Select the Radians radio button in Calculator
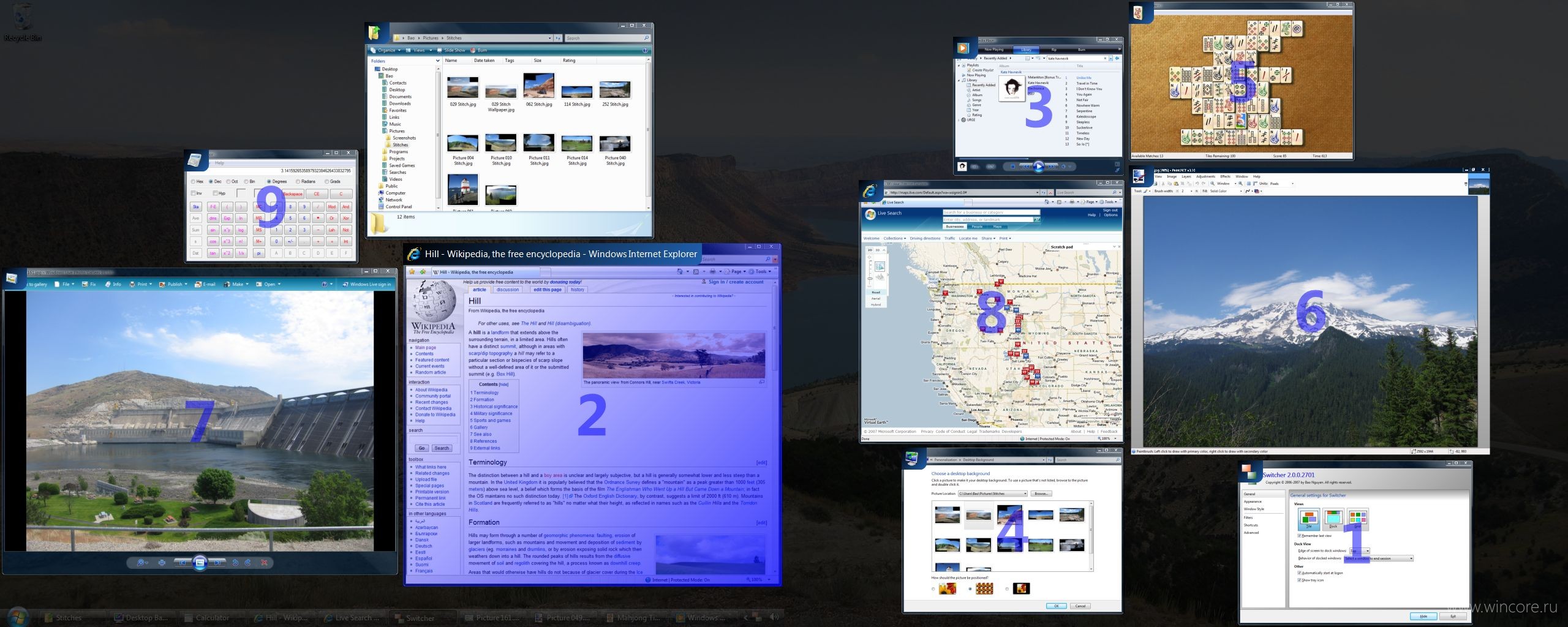Image resolution: width=1568 pixels, height=627 pixels. click(x=306, y=182)
